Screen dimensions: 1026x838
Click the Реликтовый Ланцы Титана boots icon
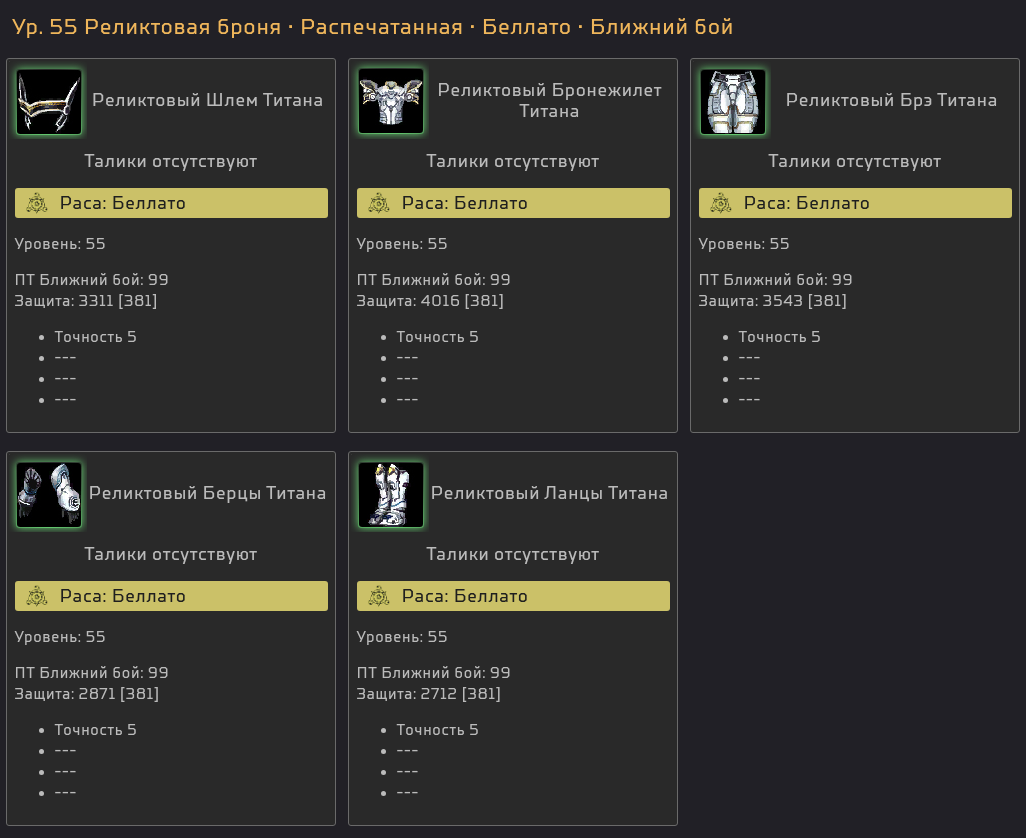pyautogui.click(x=391, y=495)
